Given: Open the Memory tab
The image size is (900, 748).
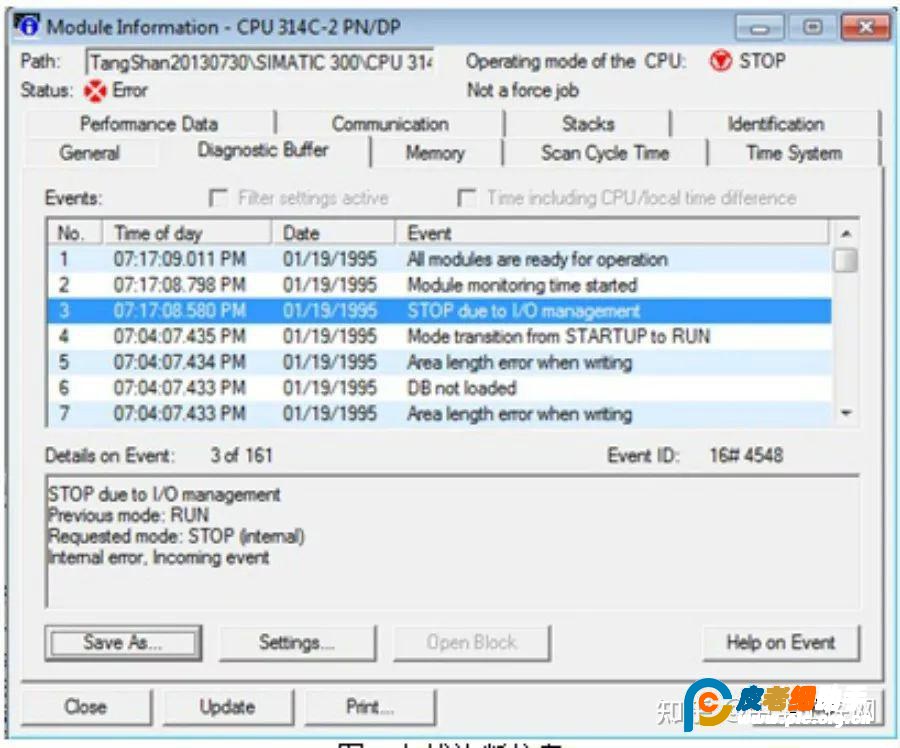Looking at the screenshot, I should (436, 153).
